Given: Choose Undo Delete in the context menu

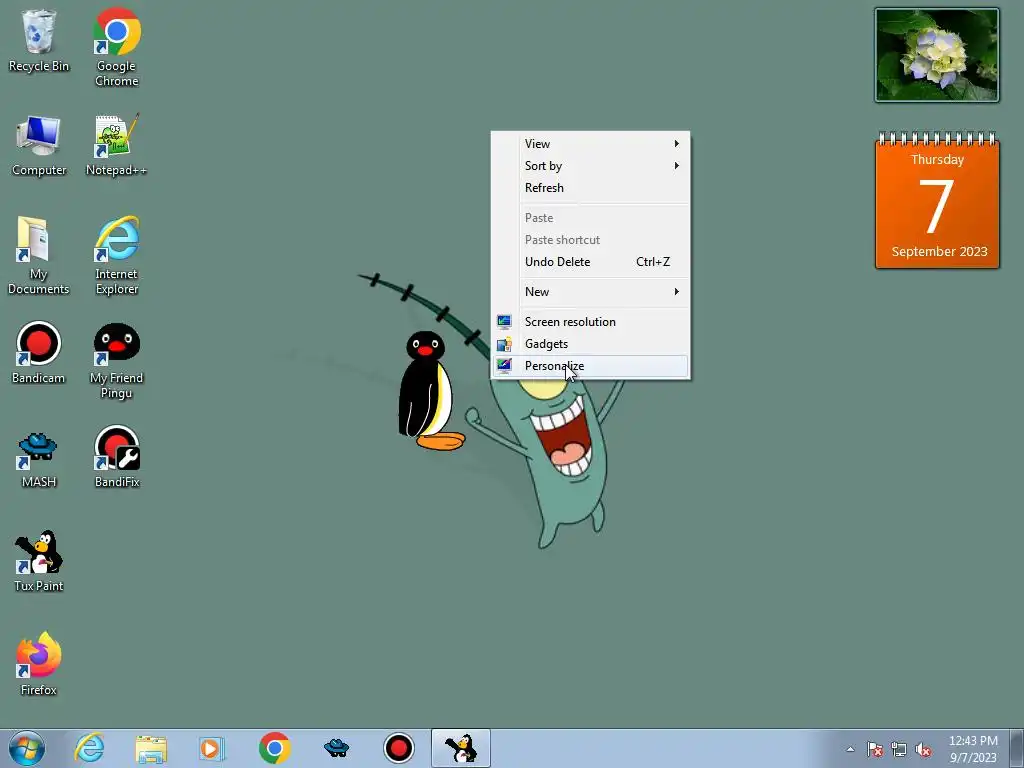Looking at the screenshot, I should click(590, 262).
